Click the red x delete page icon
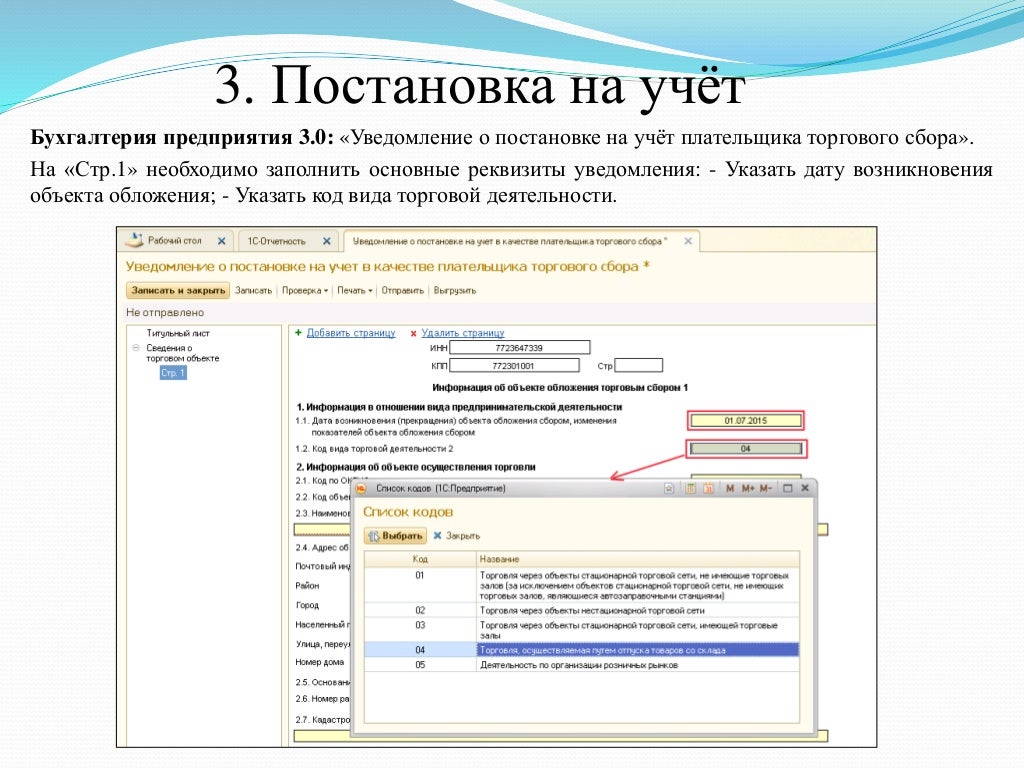The image size is (1024, 768). tap(413, 333)
